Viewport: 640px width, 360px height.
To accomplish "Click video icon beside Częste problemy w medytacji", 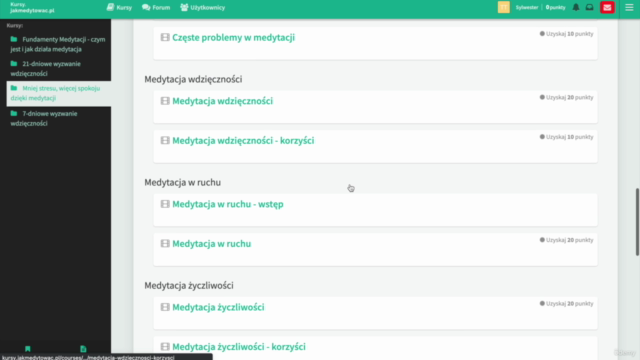I will click(165, 37).
